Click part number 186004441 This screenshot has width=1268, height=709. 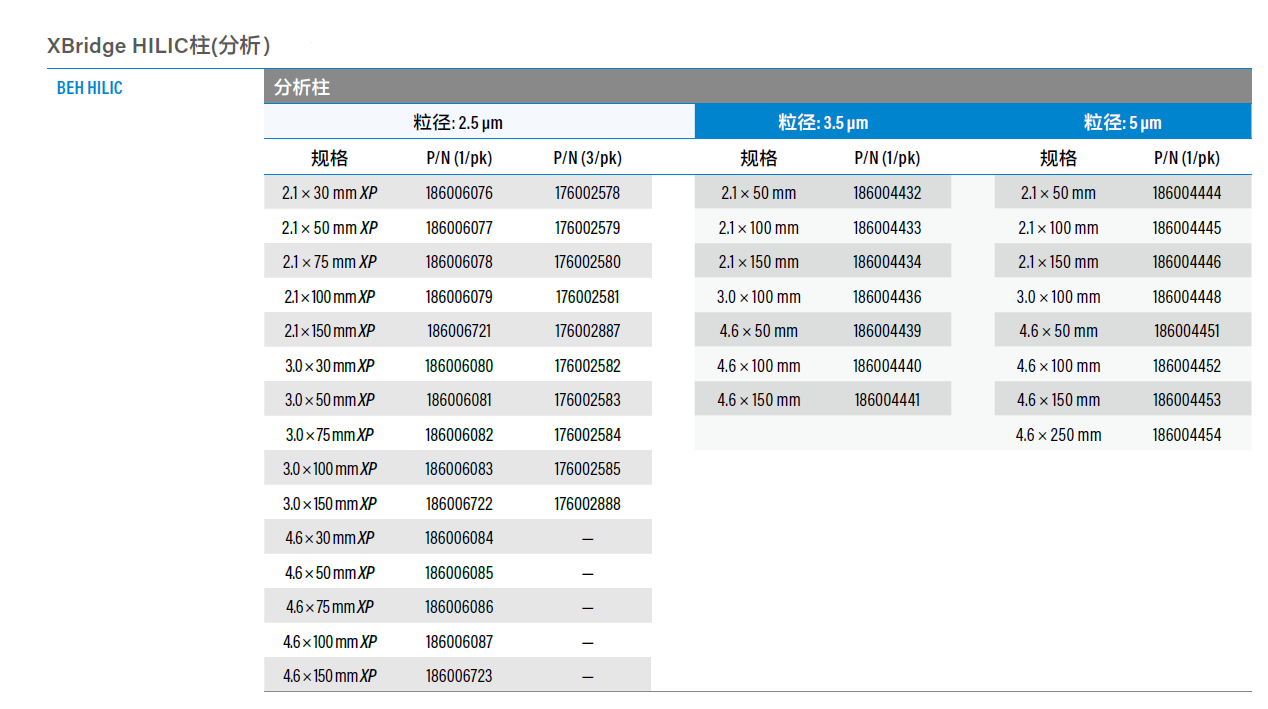pos(887,400)
